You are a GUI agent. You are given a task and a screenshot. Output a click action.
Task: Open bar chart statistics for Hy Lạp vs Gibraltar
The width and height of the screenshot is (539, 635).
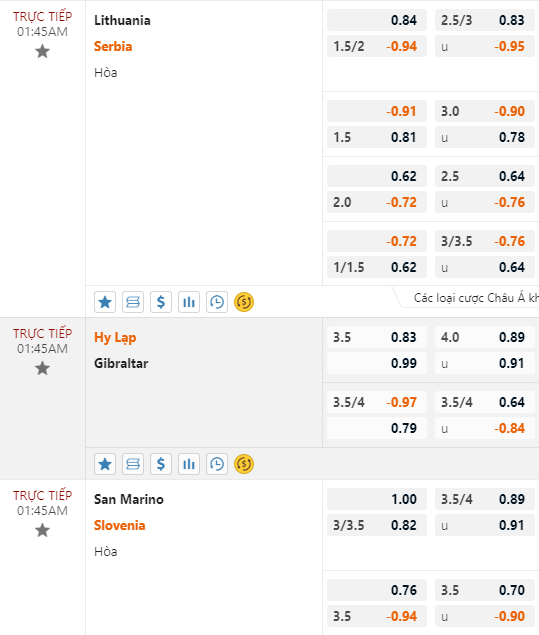tap(189, 464)
